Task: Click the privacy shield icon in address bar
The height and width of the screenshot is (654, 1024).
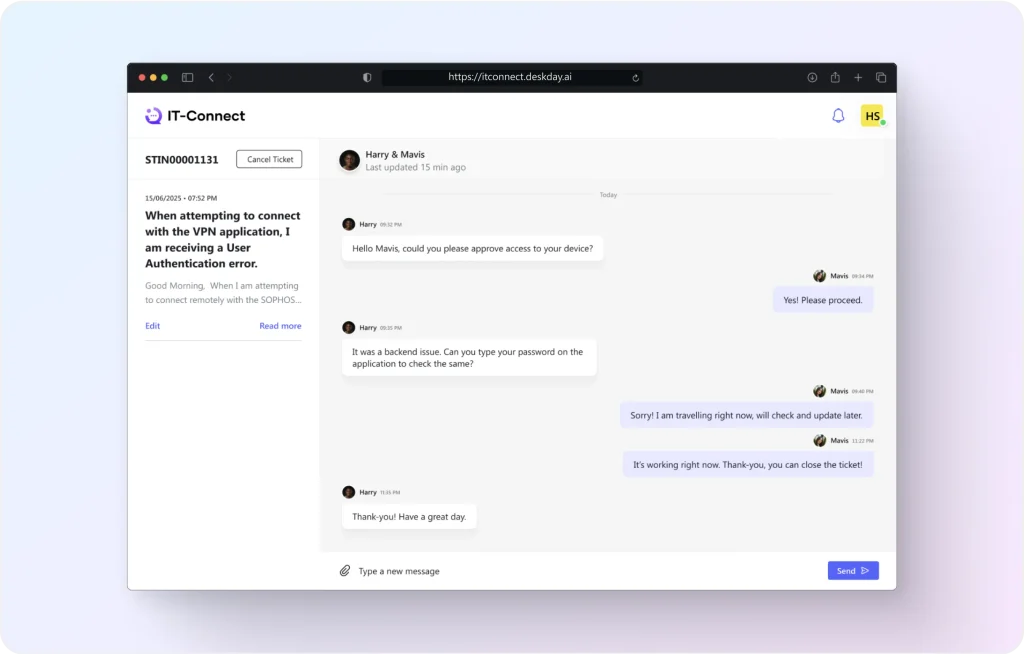Action: coord(367,78)
